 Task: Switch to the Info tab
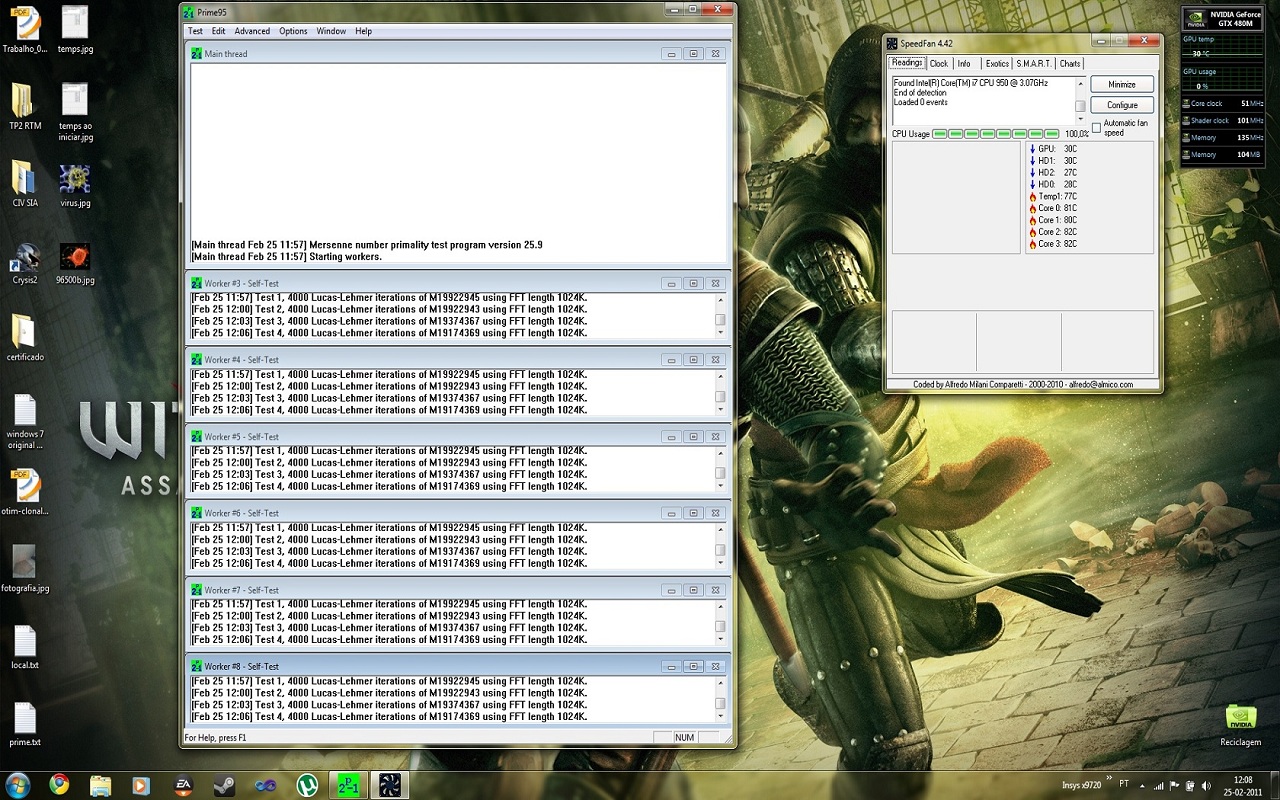tap(964, 64)
